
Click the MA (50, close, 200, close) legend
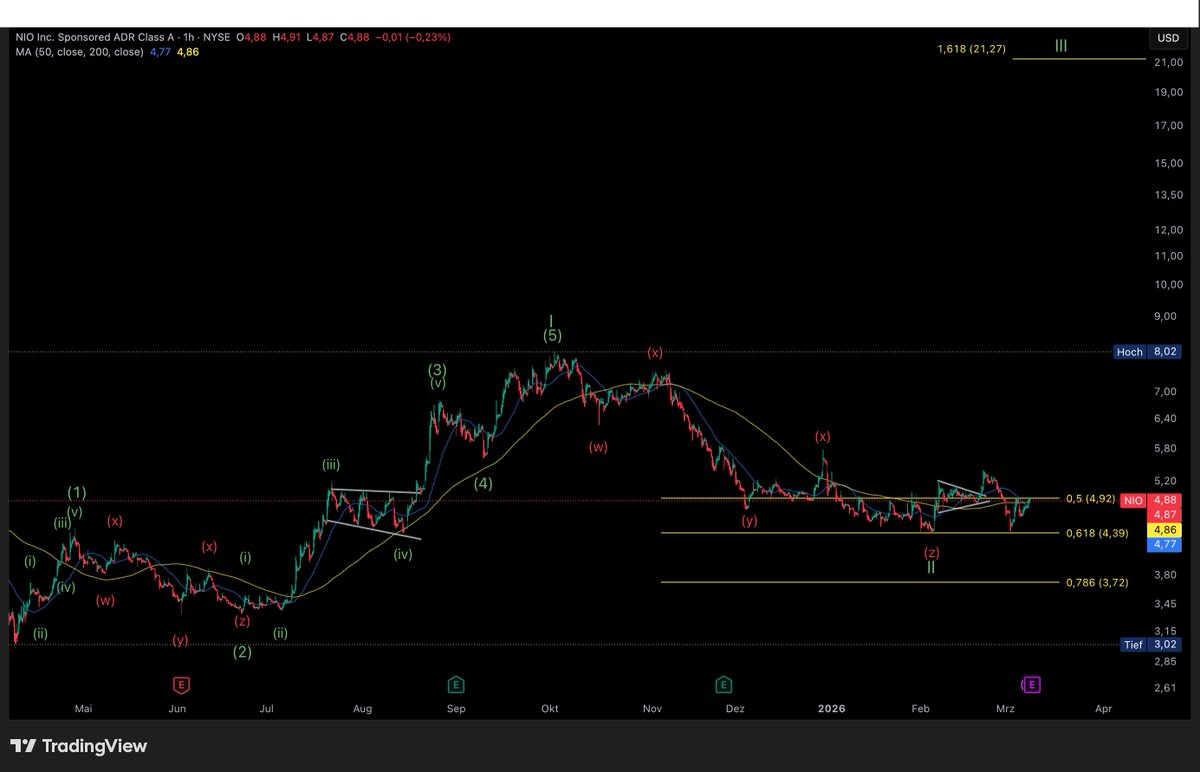(81, 51)
